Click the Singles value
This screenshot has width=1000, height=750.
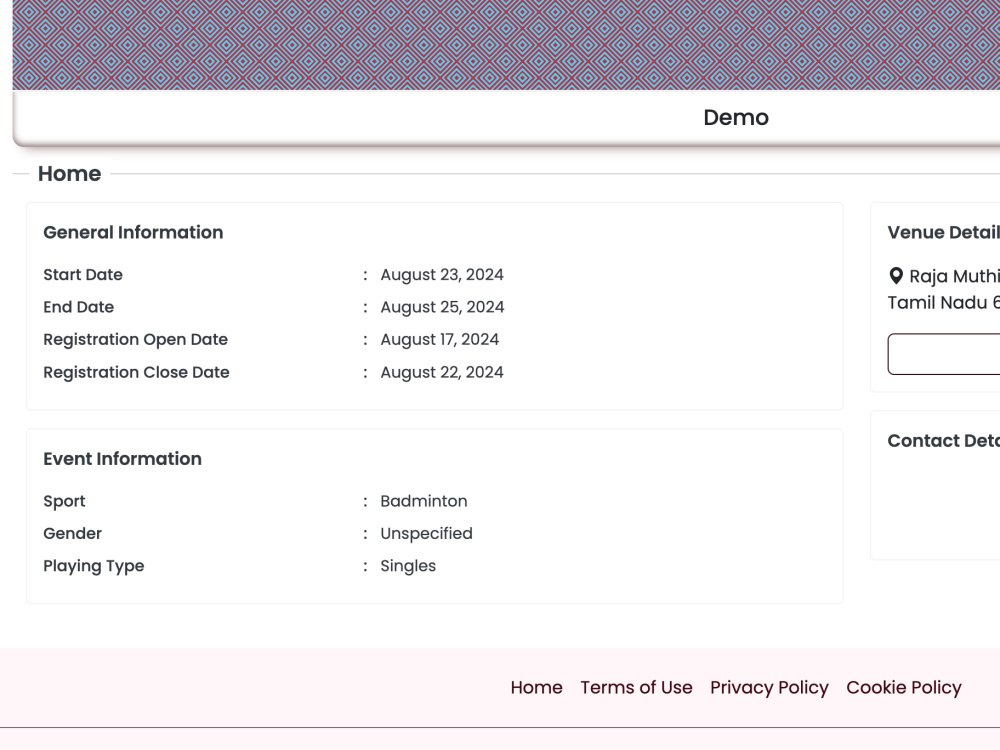408,566
